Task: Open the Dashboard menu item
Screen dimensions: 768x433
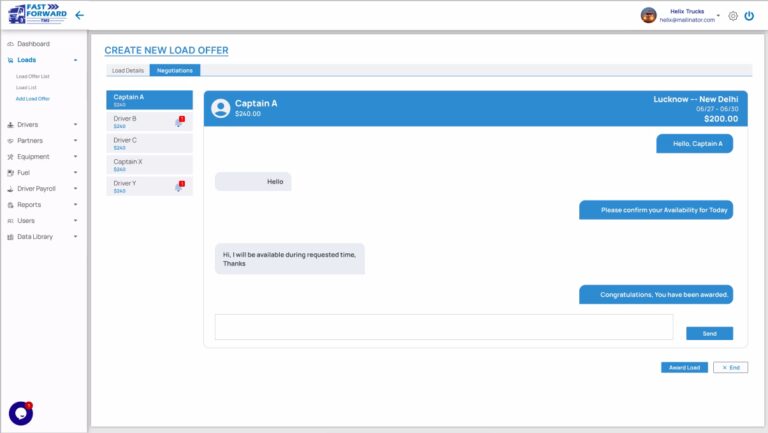Action: coord(33,44)
